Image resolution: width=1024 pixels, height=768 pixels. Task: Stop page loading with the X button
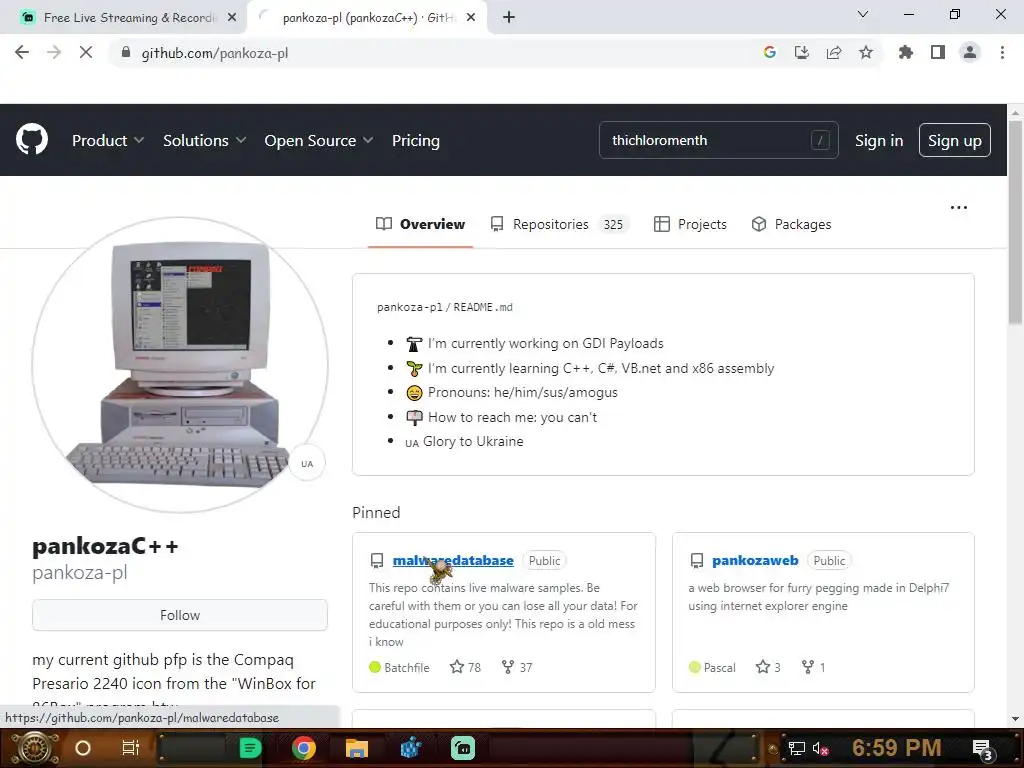pos(86,52)
